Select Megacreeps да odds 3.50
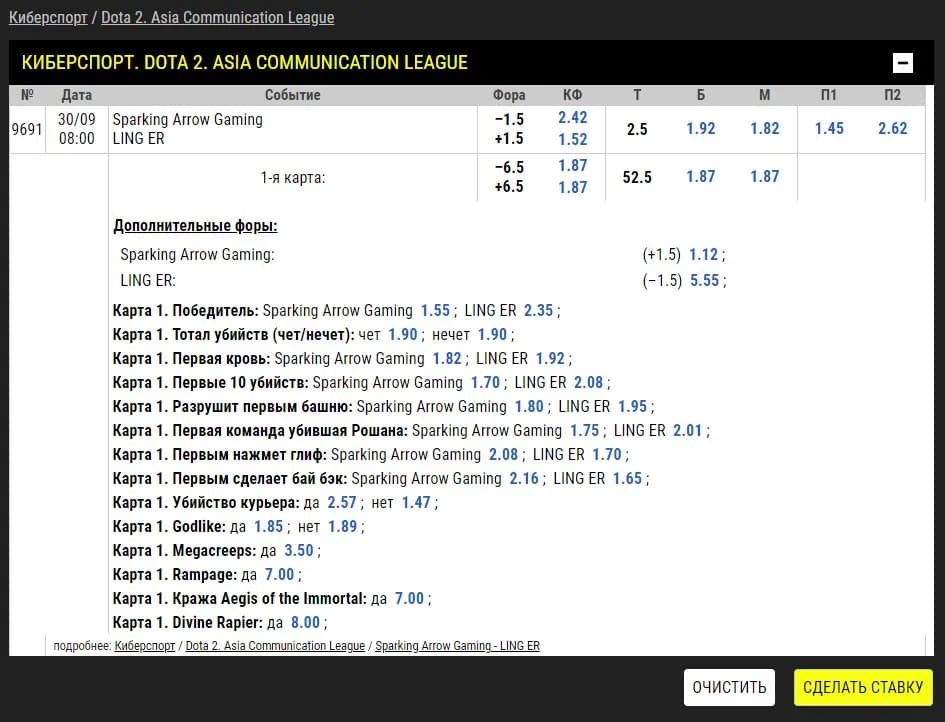This screenshot has width=945, height=722. [299, 551]
